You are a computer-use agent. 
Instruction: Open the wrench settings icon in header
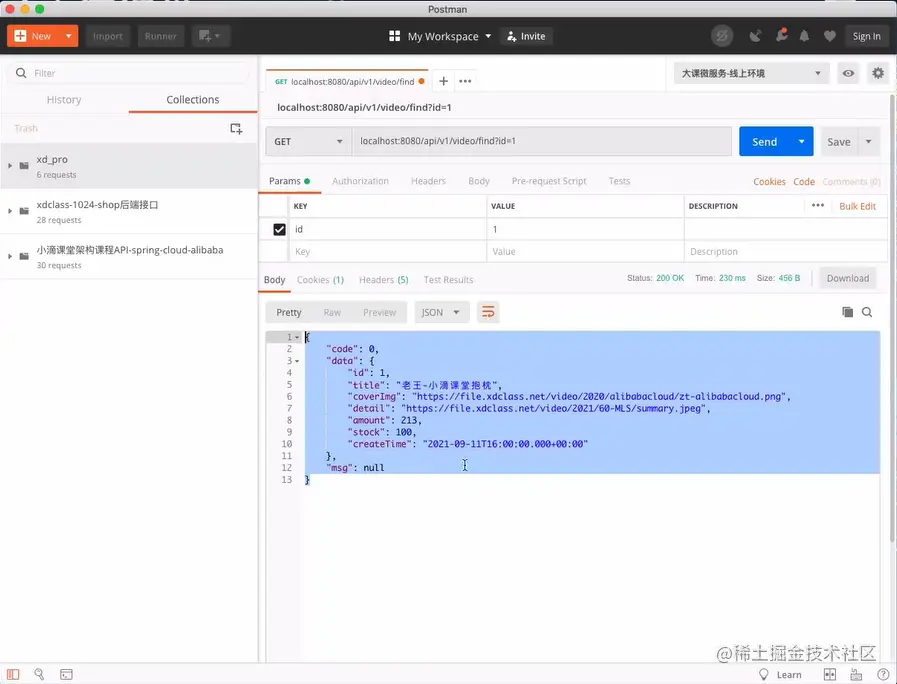click(781, 35)
